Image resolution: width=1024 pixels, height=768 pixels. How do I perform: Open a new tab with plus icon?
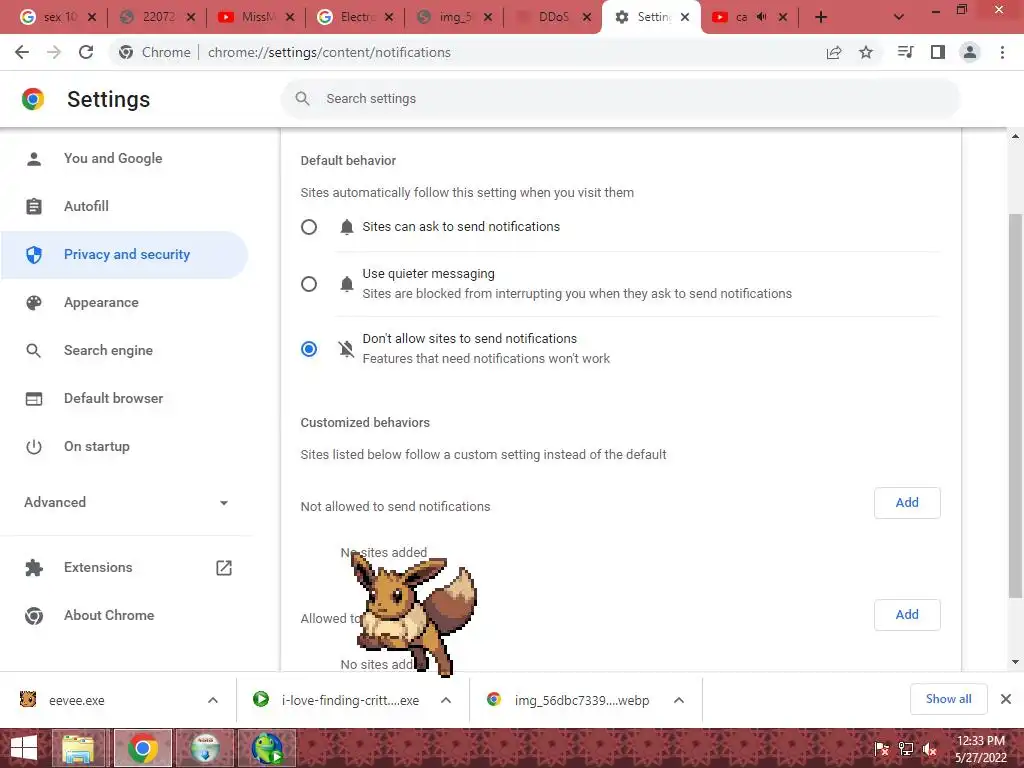pos(821,17)
